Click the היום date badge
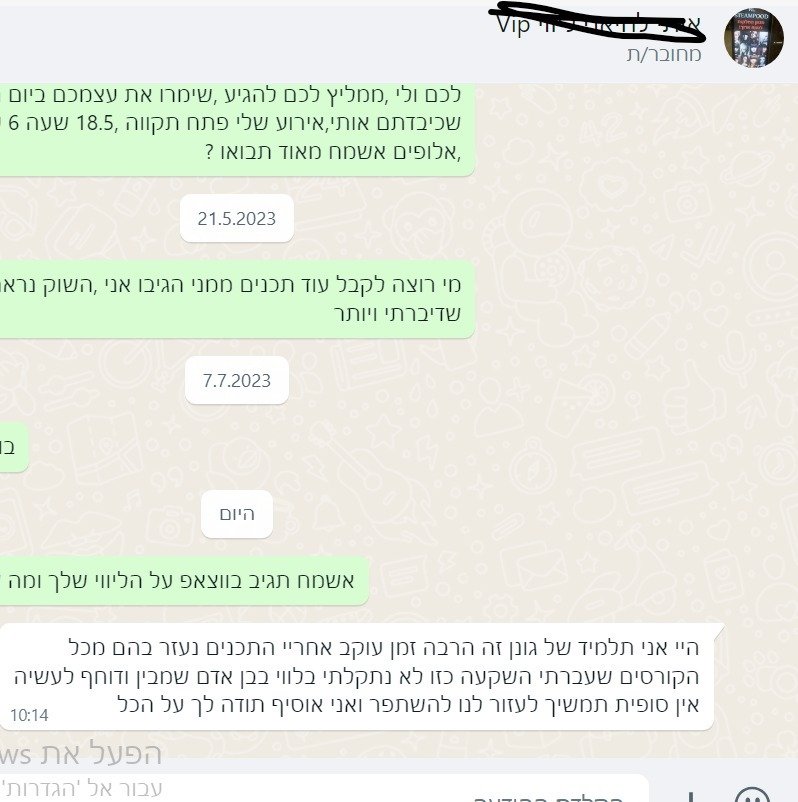 [x=237, y=514]
